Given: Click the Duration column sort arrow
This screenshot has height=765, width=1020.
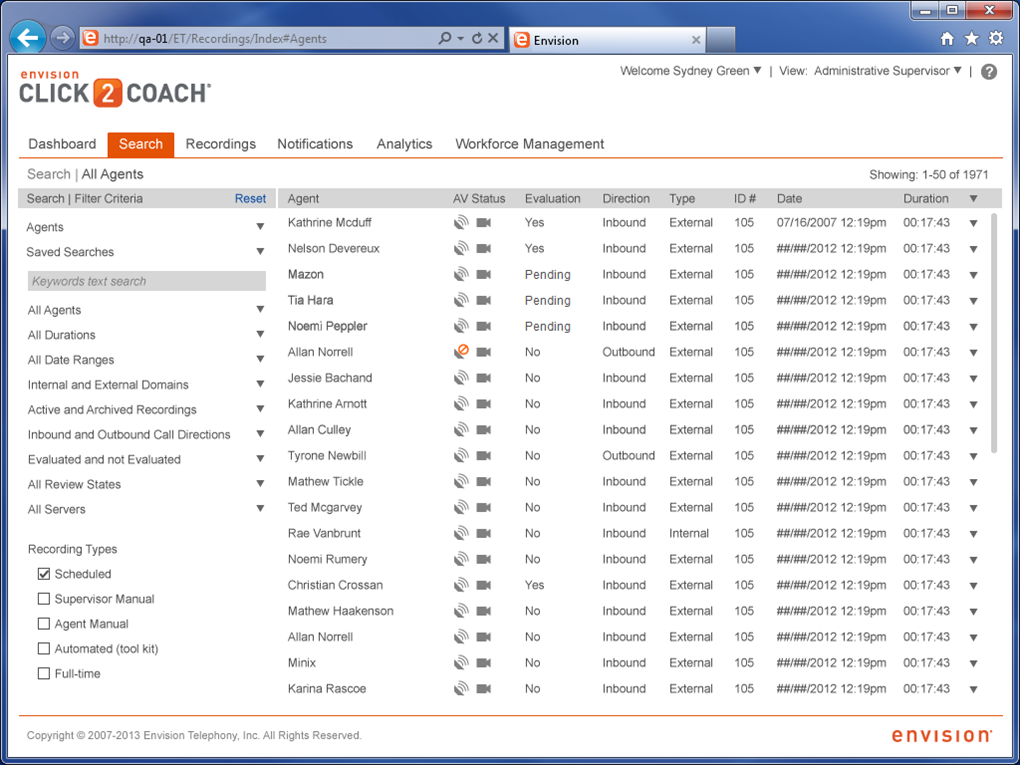Looking at the screenshot, I should [x=971, y=198].
